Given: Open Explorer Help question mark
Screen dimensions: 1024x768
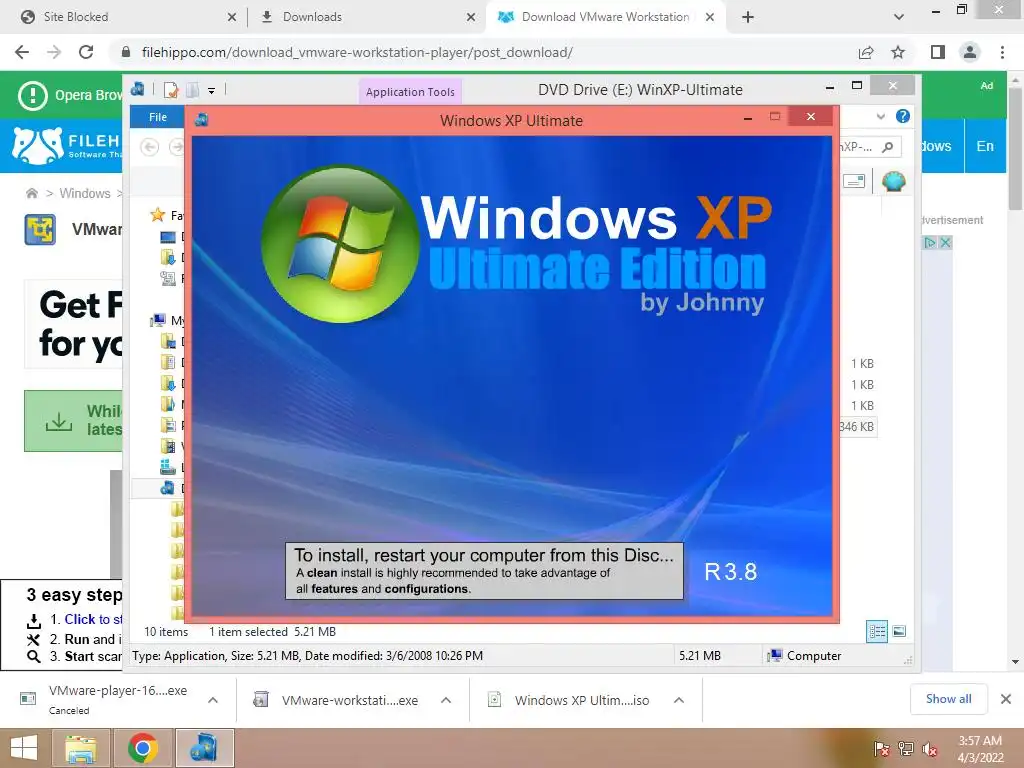Looking at the screenshot, I should pyautogui.click(x=903, y=116).
